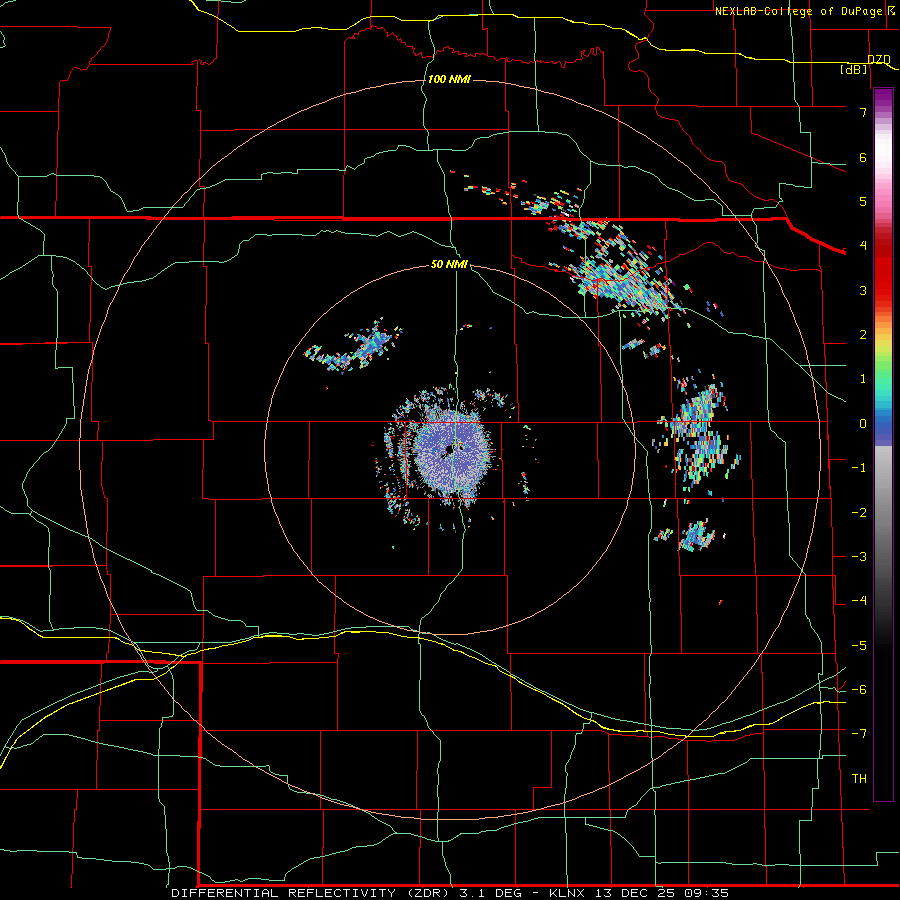Select the 6 value on the color scale
This screenshot has height=900, width=900.
[x=863, y=157]
